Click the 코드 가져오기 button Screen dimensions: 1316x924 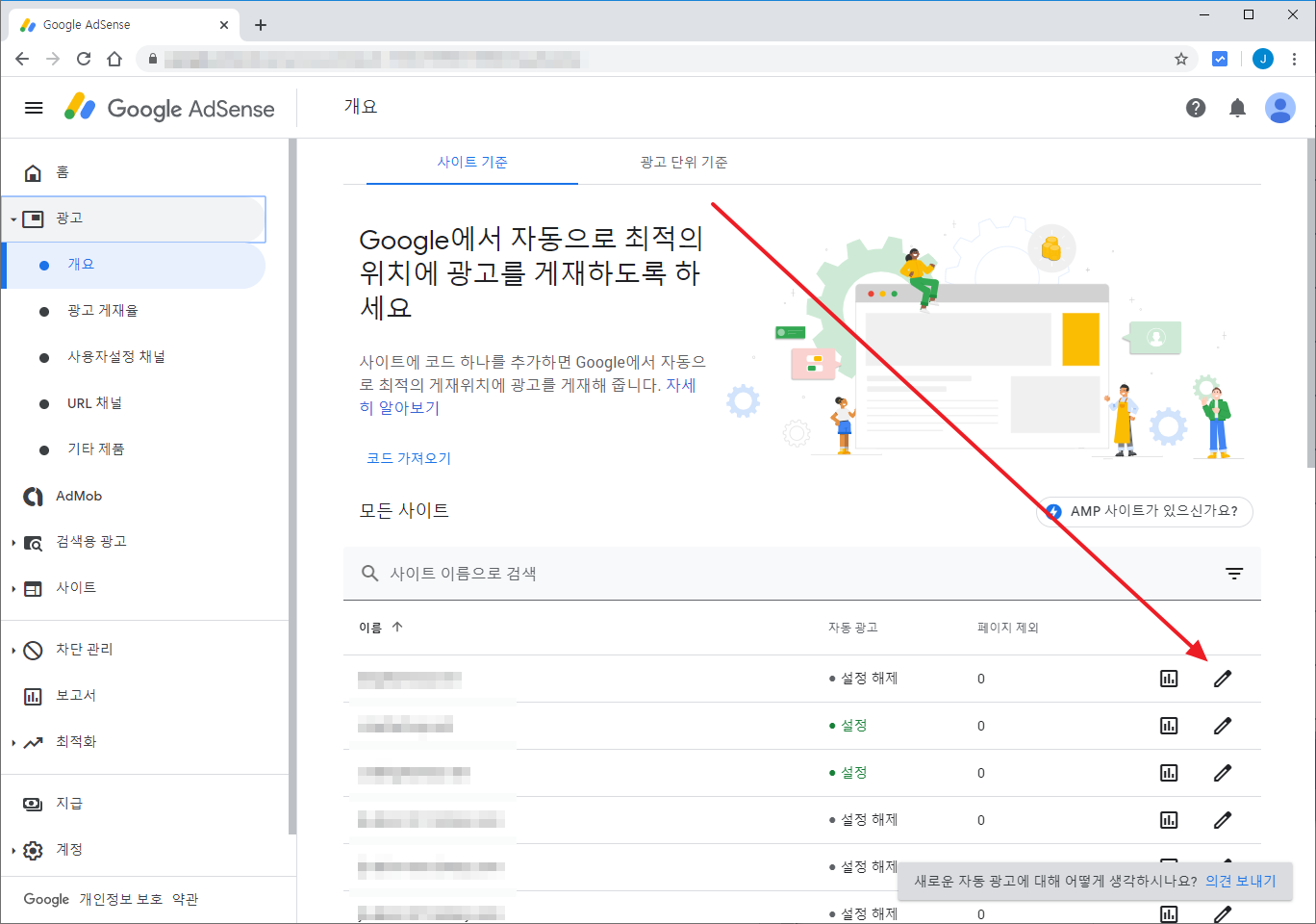click(409, 458)
